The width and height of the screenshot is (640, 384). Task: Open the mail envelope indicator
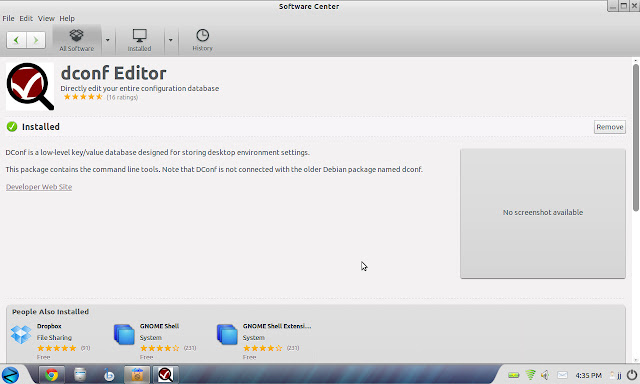point(562,375)
